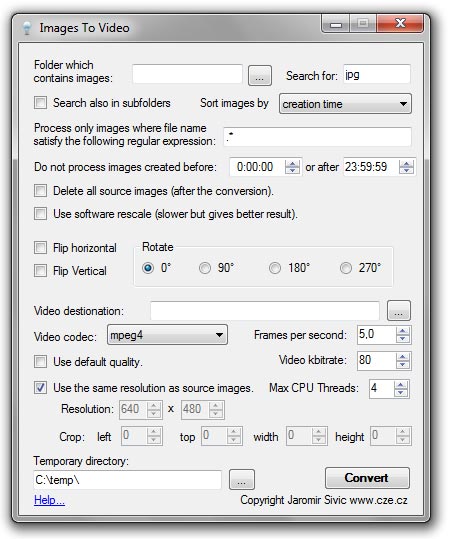Decrease the video kbitrate value
This screenshot has height=539, width=452.
(403, 365)
